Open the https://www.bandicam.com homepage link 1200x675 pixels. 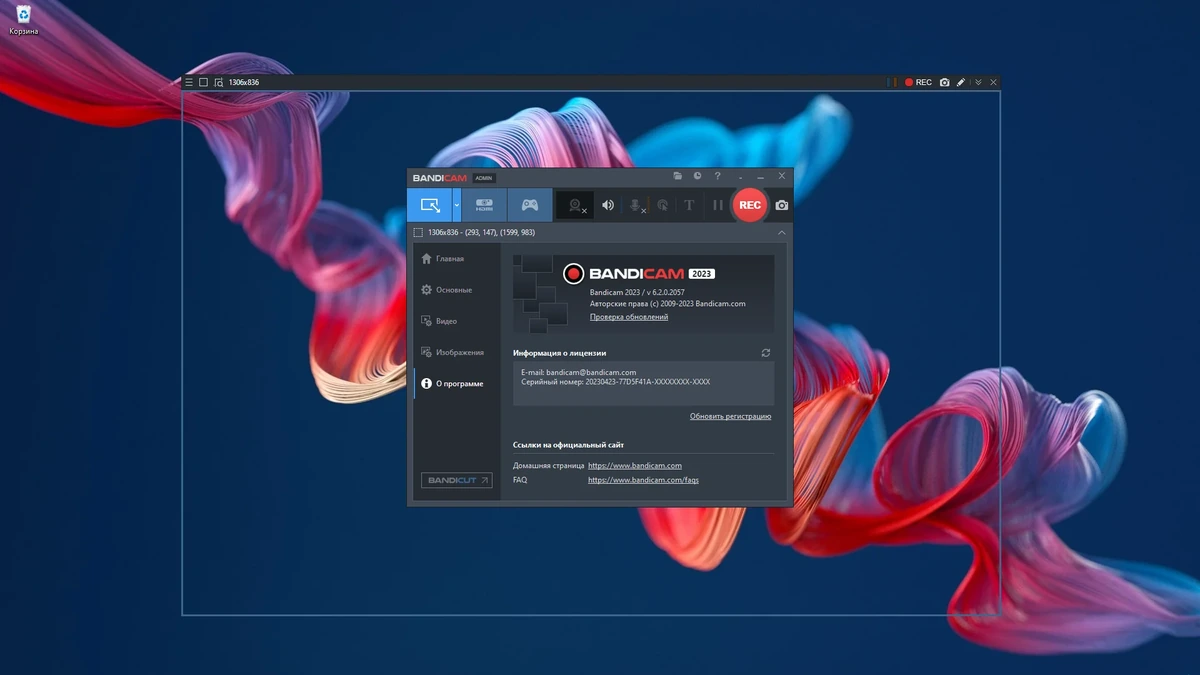635,465
